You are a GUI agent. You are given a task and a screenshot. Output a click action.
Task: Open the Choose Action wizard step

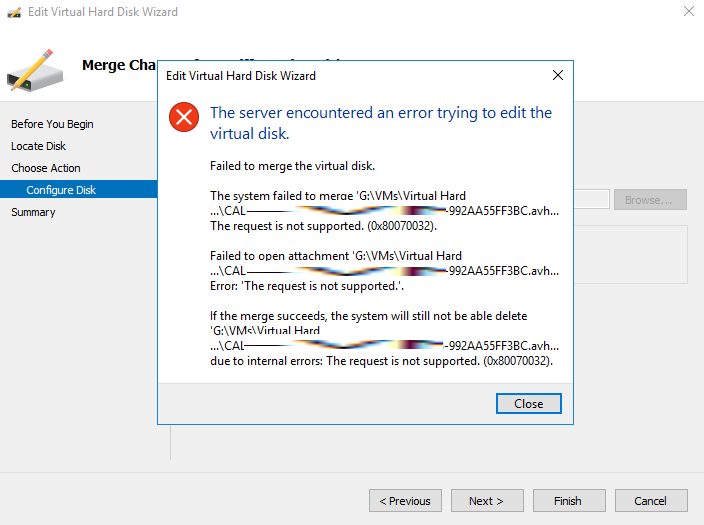pyautogui.click(x=46, y=168)
